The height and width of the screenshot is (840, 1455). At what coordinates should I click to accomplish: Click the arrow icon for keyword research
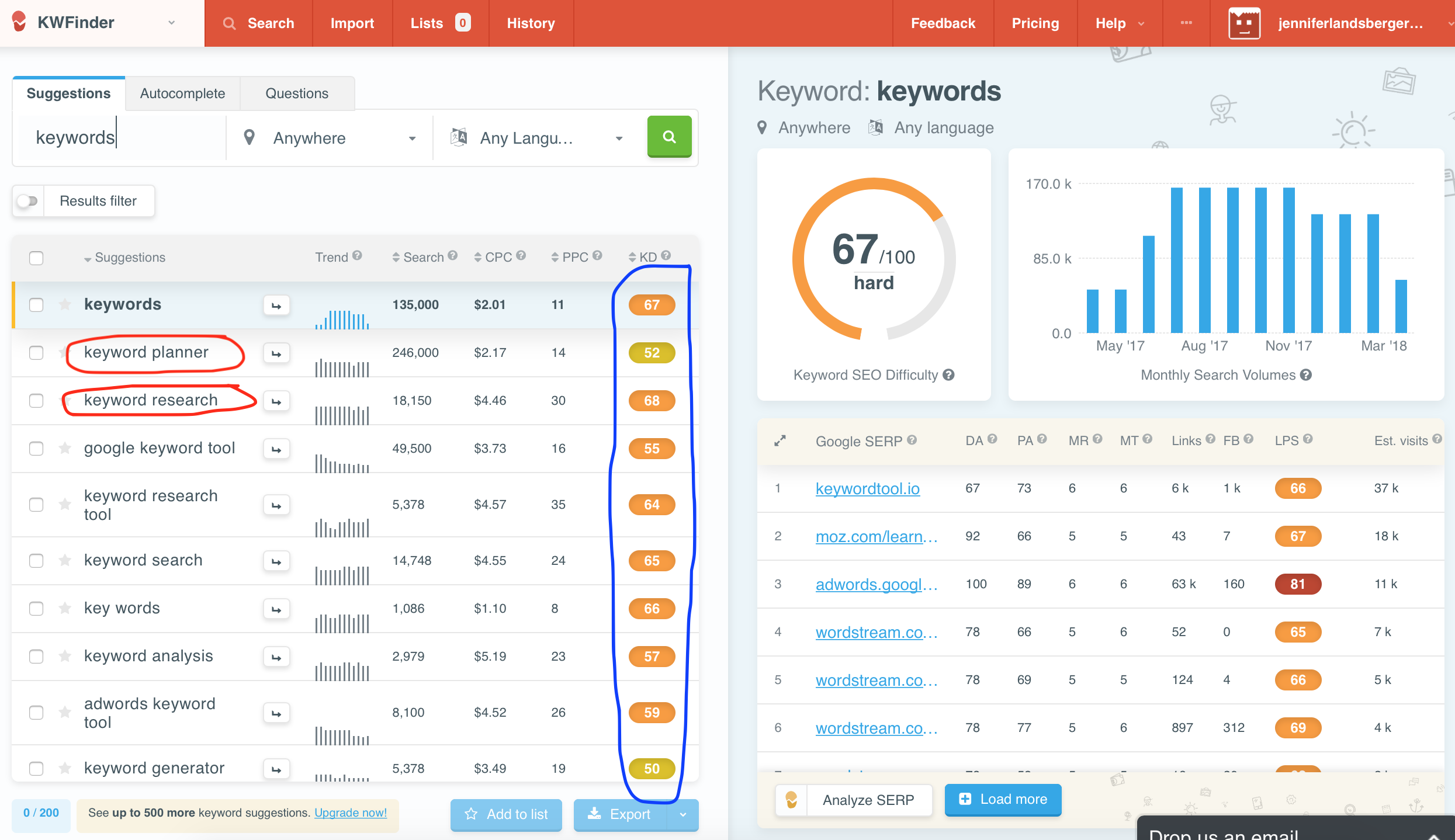[x=276, y=401]
